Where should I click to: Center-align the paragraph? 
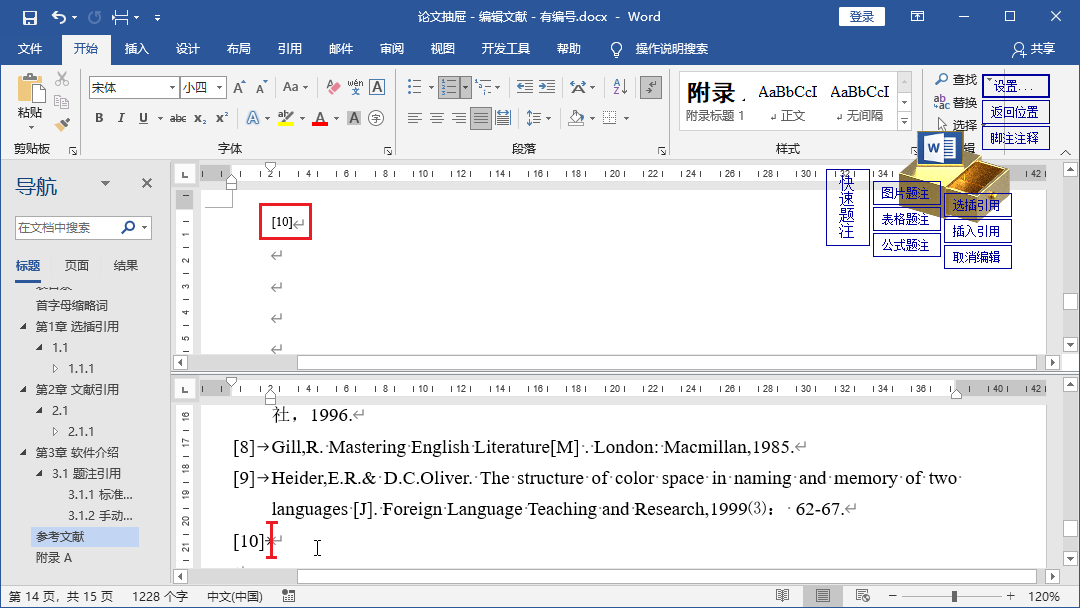coord(437,118)
